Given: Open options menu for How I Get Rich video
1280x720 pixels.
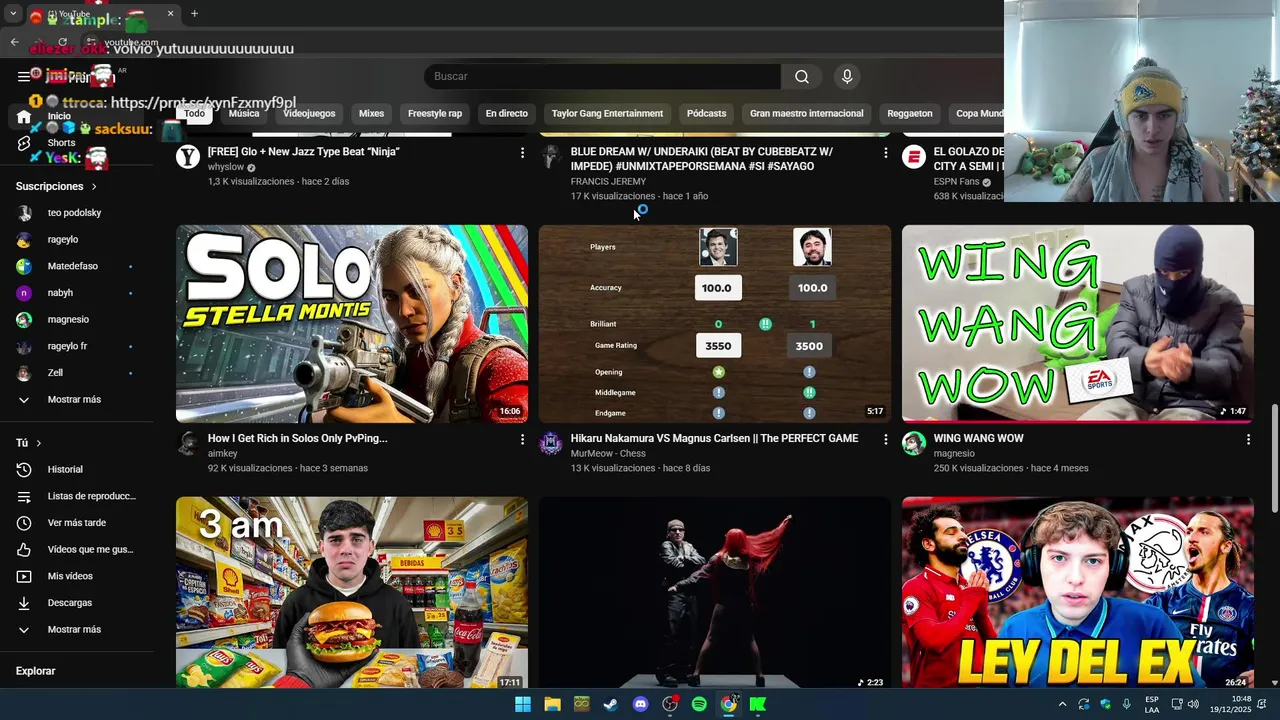Looking at the screenshot, I should (522, 439).
